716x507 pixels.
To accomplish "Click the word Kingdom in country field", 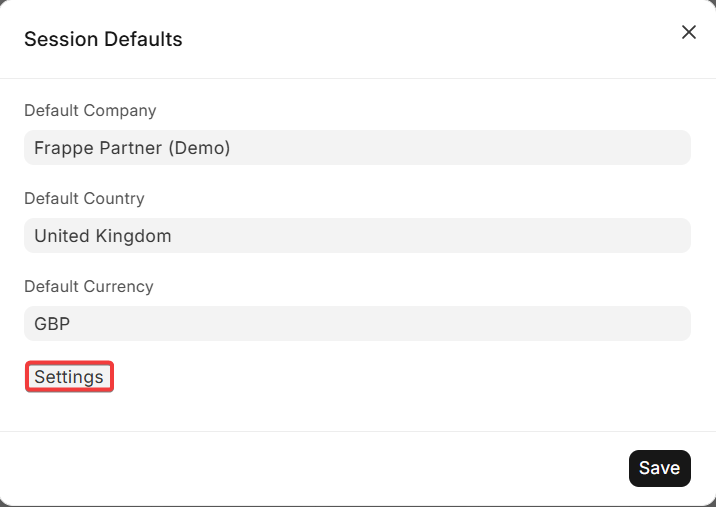I will pos(133,236).
